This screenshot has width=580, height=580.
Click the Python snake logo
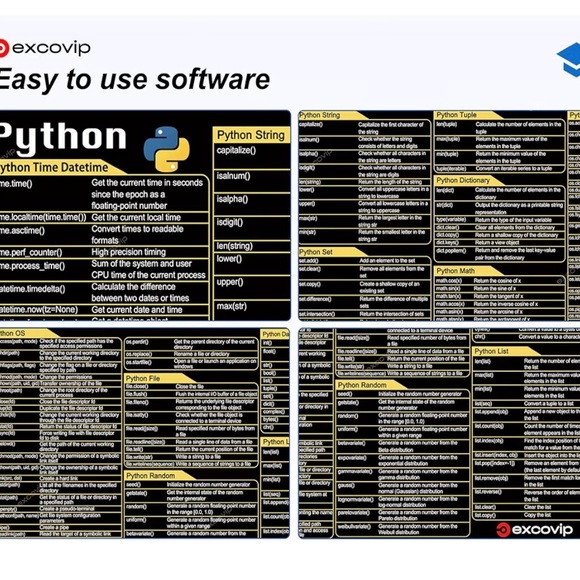(166, 149)
